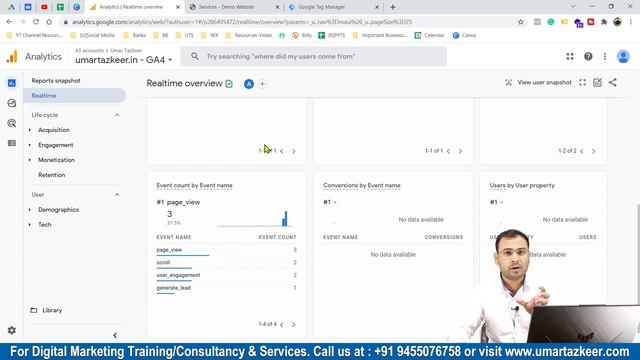
Task: Reload the page
Action: (x=36, y=22)
